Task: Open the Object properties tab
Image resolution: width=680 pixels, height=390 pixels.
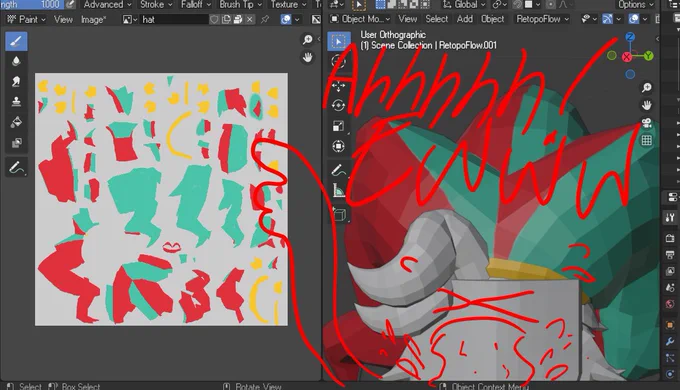Action: tap(670, 324)
